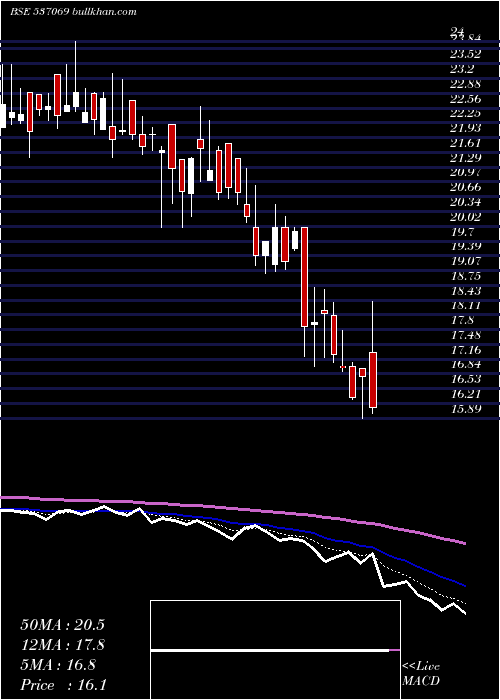
Task: Select the 20.02 price axis label
Action: coord(466,217)
